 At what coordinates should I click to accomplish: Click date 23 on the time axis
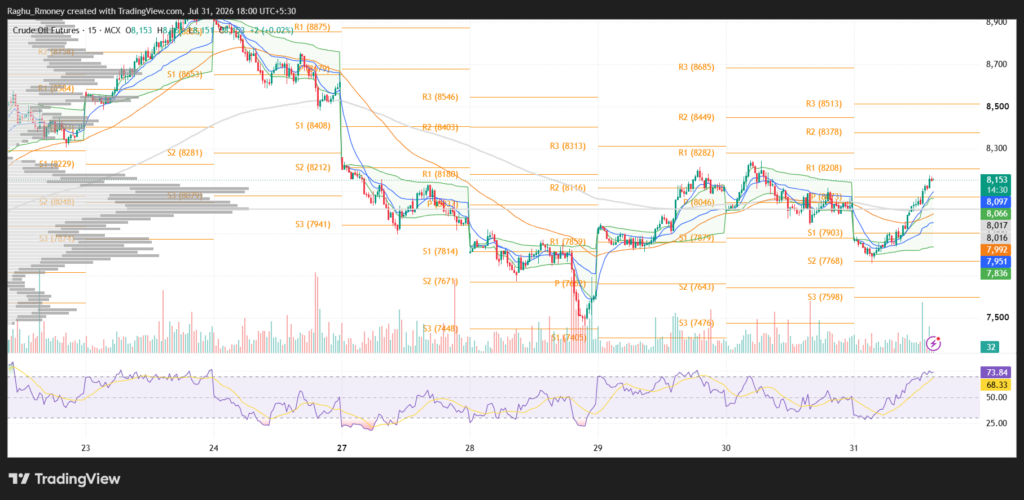pyautogui.click(x=86, y=448)
